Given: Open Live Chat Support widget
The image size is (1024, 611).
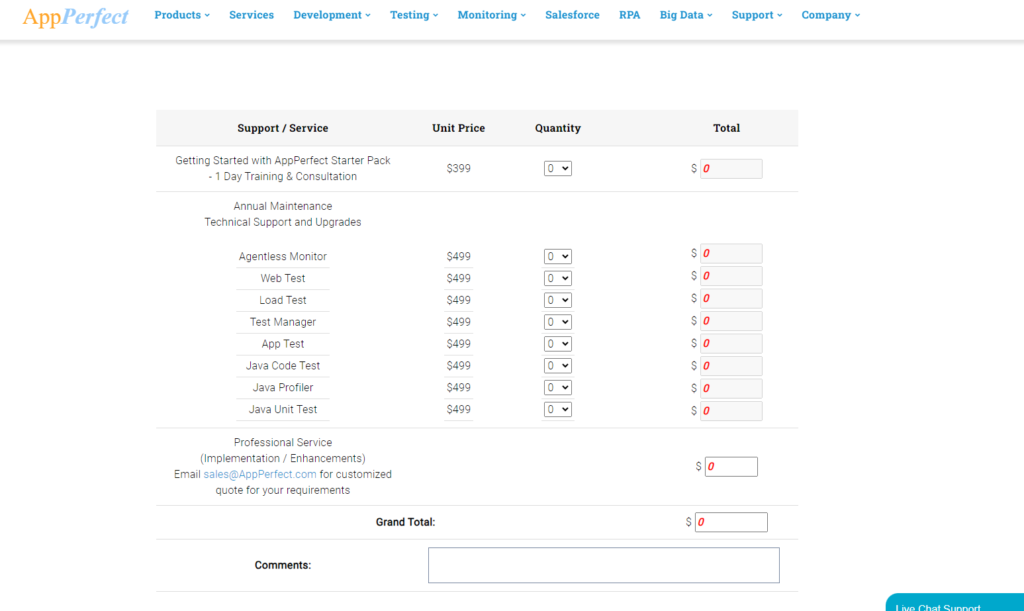Looking at the screenshot, I should [x=954, y=603].
